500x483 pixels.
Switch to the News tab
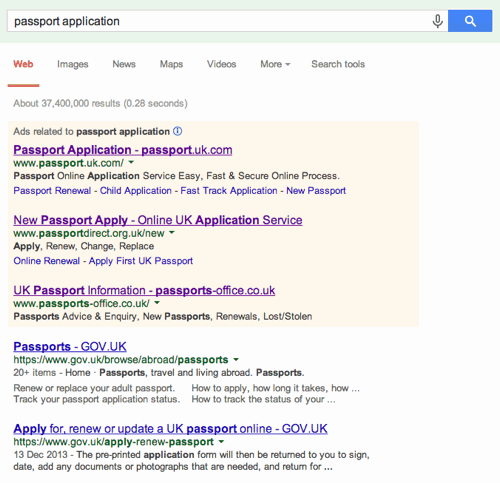[x=124, y=64]
